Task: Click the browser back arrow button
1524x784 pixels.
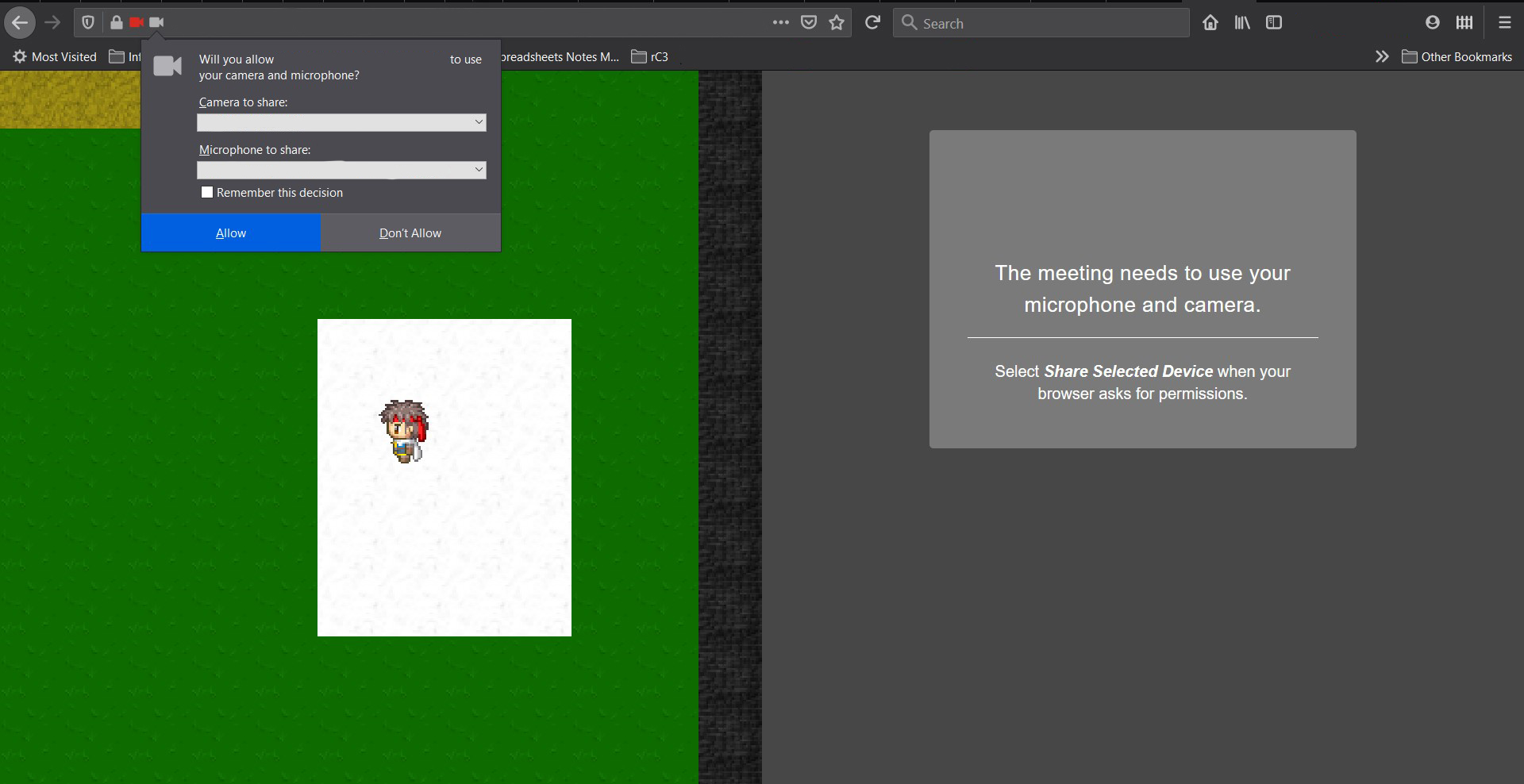Action: 20,23
